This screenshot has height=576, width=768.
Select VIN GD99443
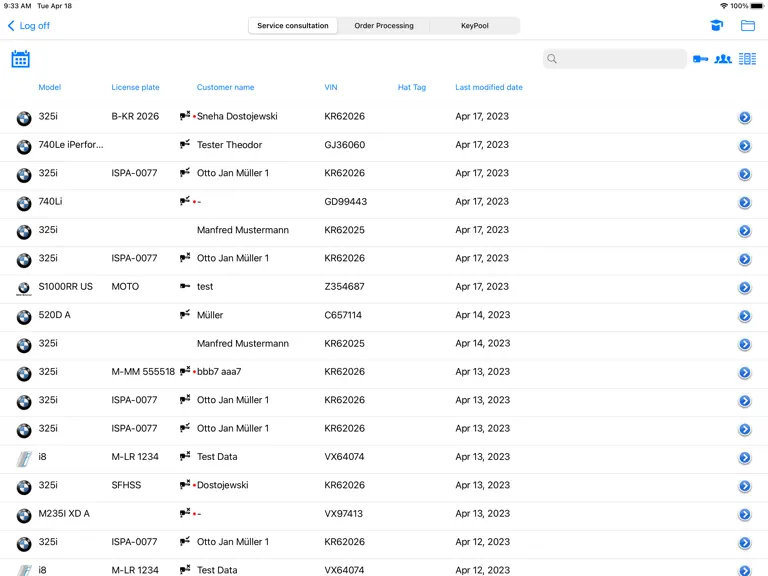(x=346, y=201)
